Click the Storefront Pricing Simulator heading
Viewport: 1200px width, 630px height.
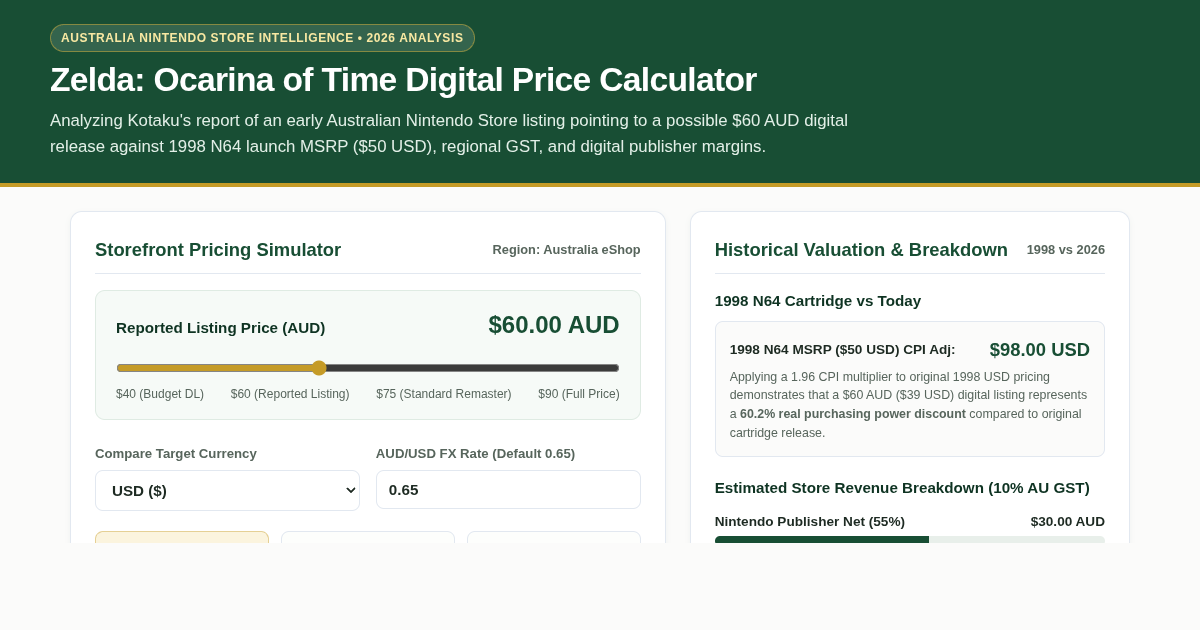click(x=218, y=250)
